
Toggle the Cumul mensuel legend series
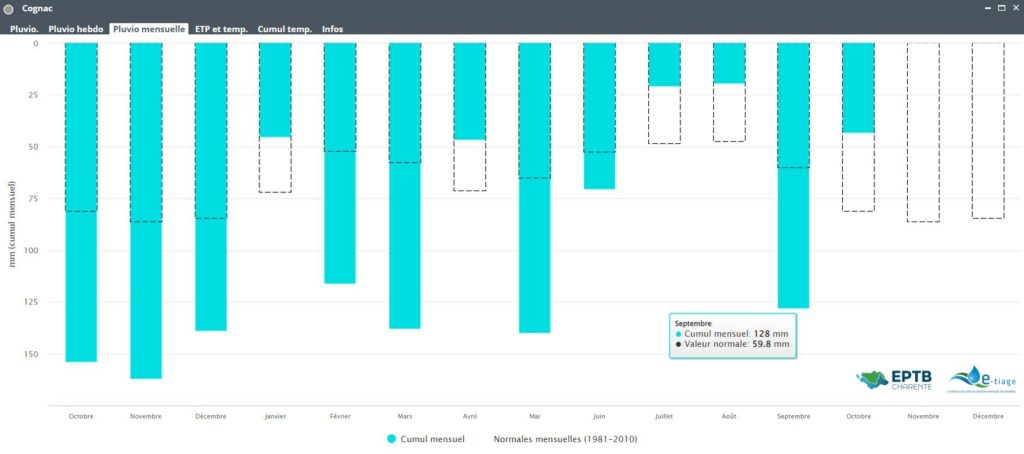click(x=427, y=439)
